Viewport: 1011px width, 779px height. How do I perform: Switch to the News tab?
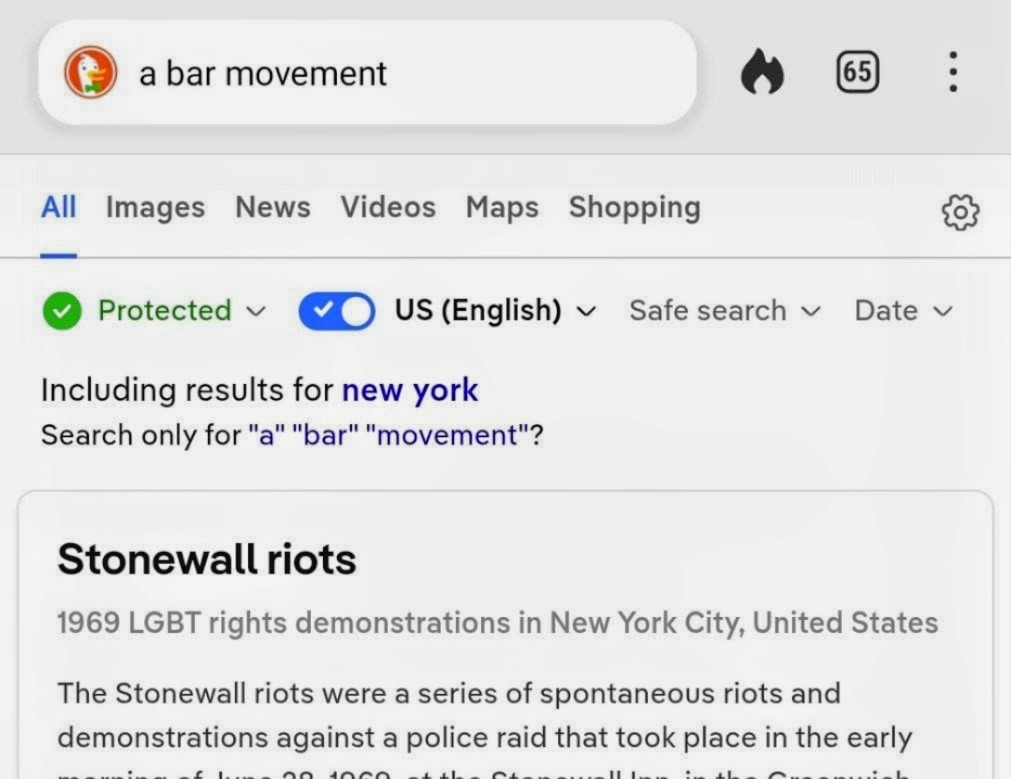(x=272, y=207)
